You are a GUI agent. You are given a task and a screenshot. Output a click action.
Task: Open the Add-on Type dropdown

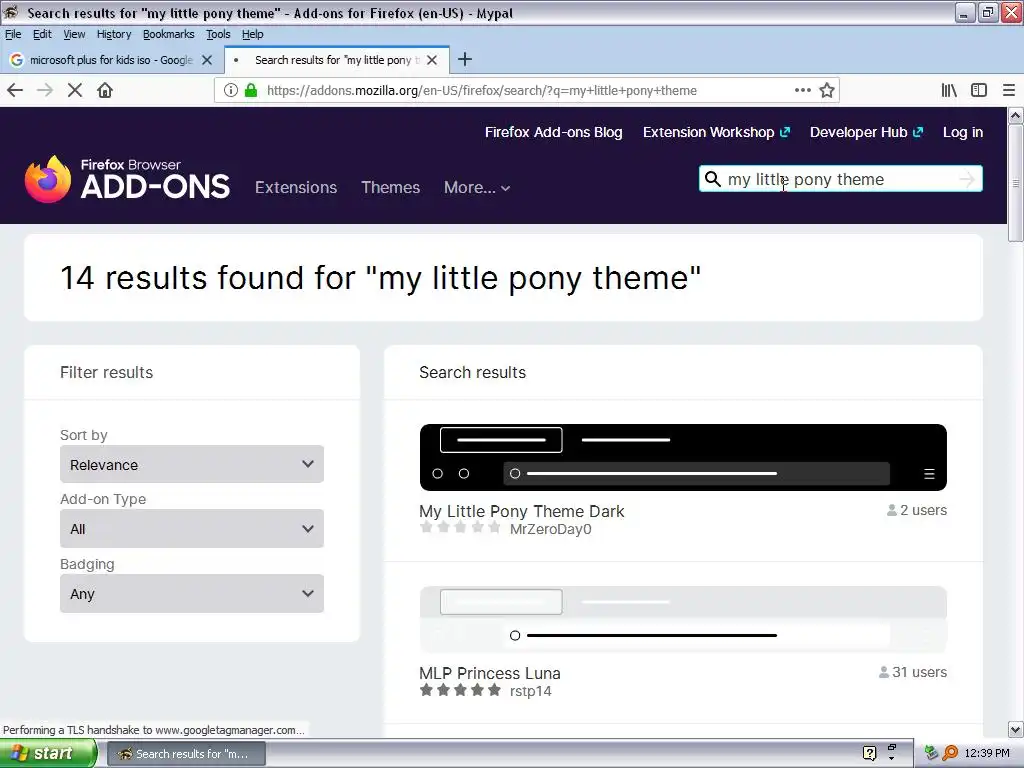pyautogui.click(x=192, y=528)
